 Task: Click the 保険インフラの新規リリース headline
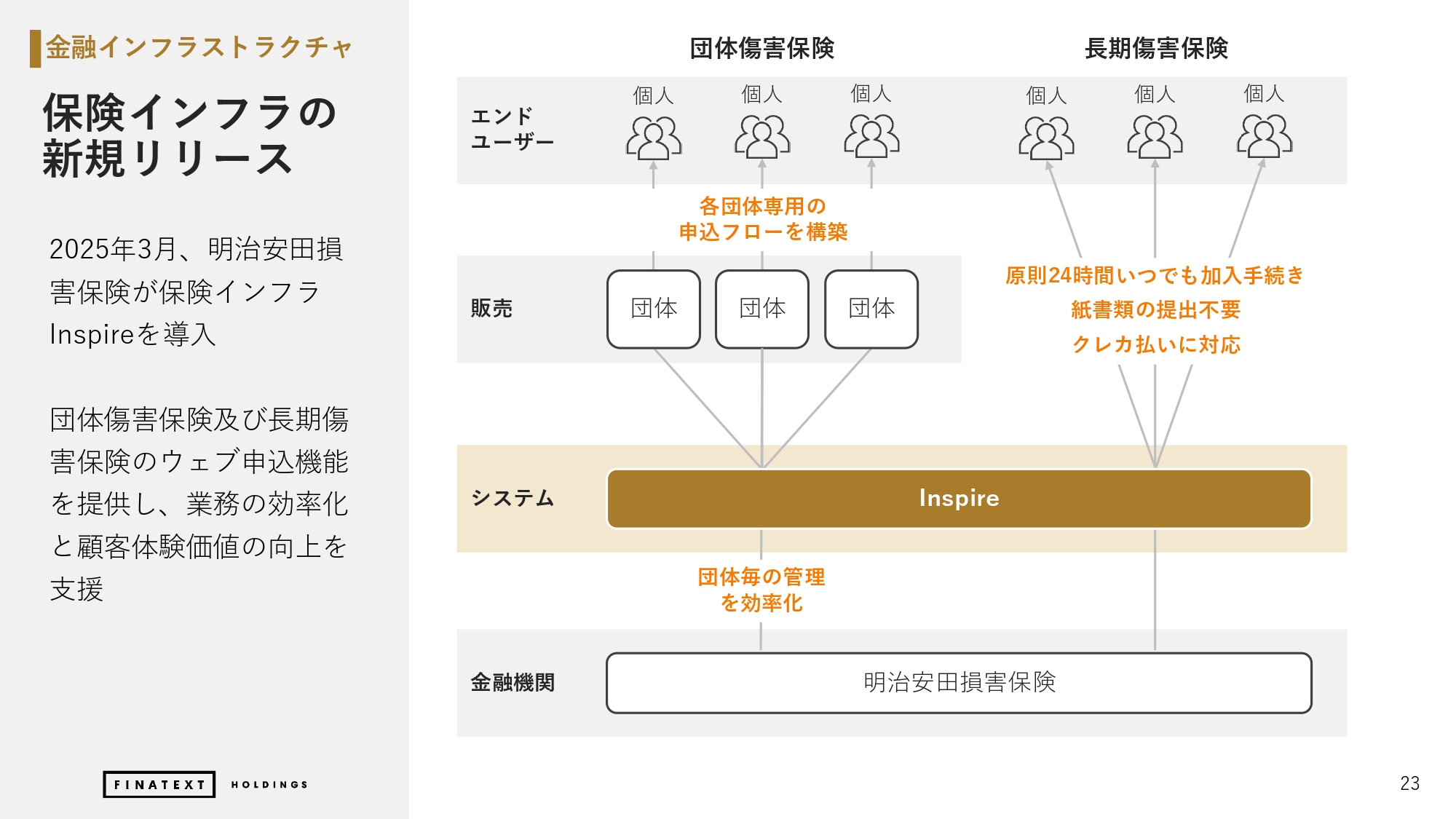(189, 135)
